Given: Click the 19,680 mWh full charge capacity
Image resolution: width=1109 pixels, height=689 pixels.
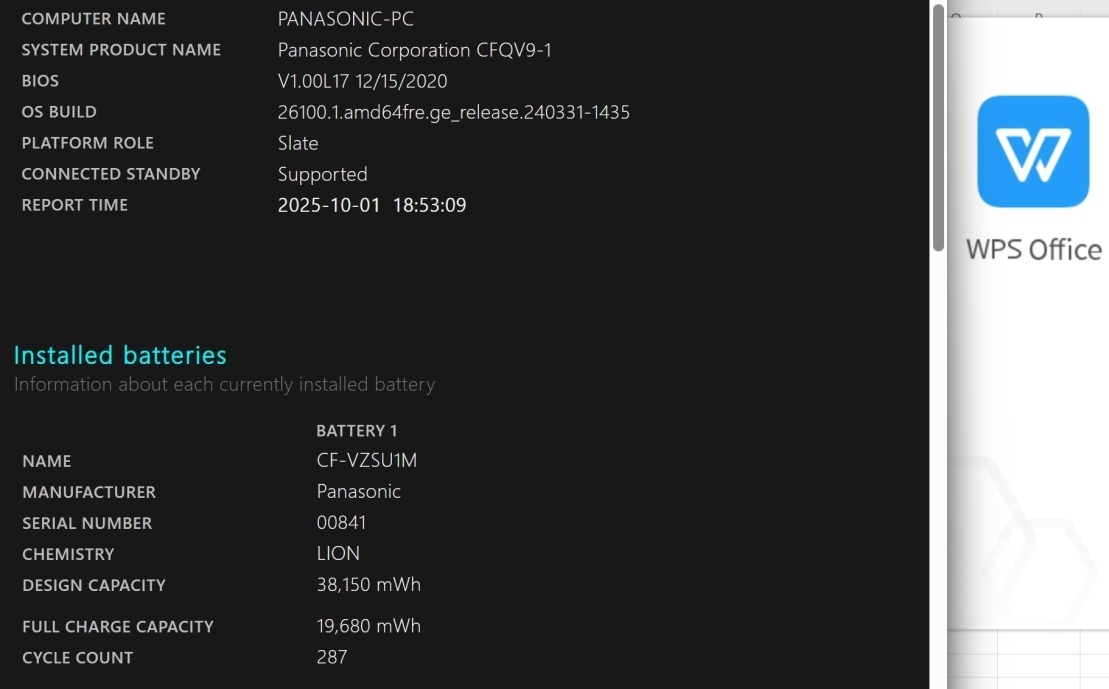Looking at the screenshot, I should [x=368, y=626].
